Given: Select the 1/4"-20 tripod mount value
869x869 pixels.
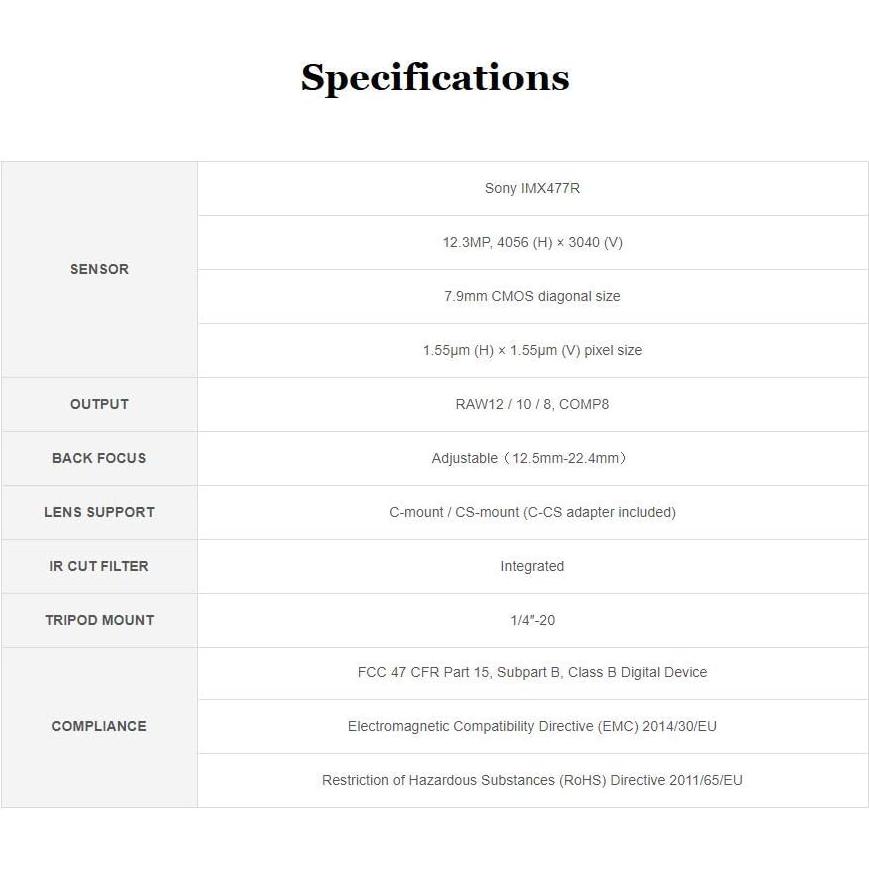Looking at the screenshot, I should (x=532, y=620).
